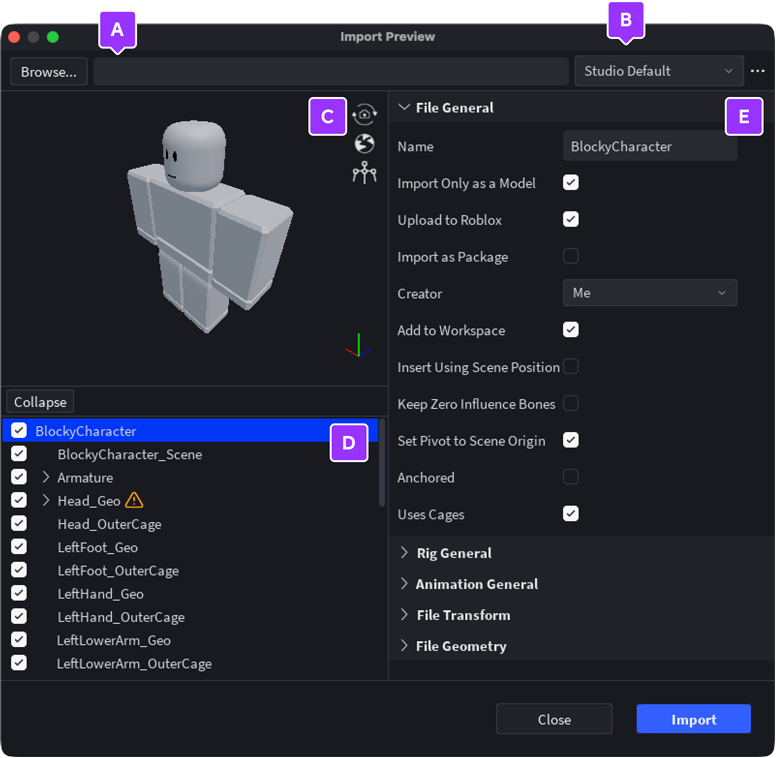This screenshot has height=758, width=776.
Task: Select BlockyCharacter_Scene in the tree
Action: (x=130, y=454)
